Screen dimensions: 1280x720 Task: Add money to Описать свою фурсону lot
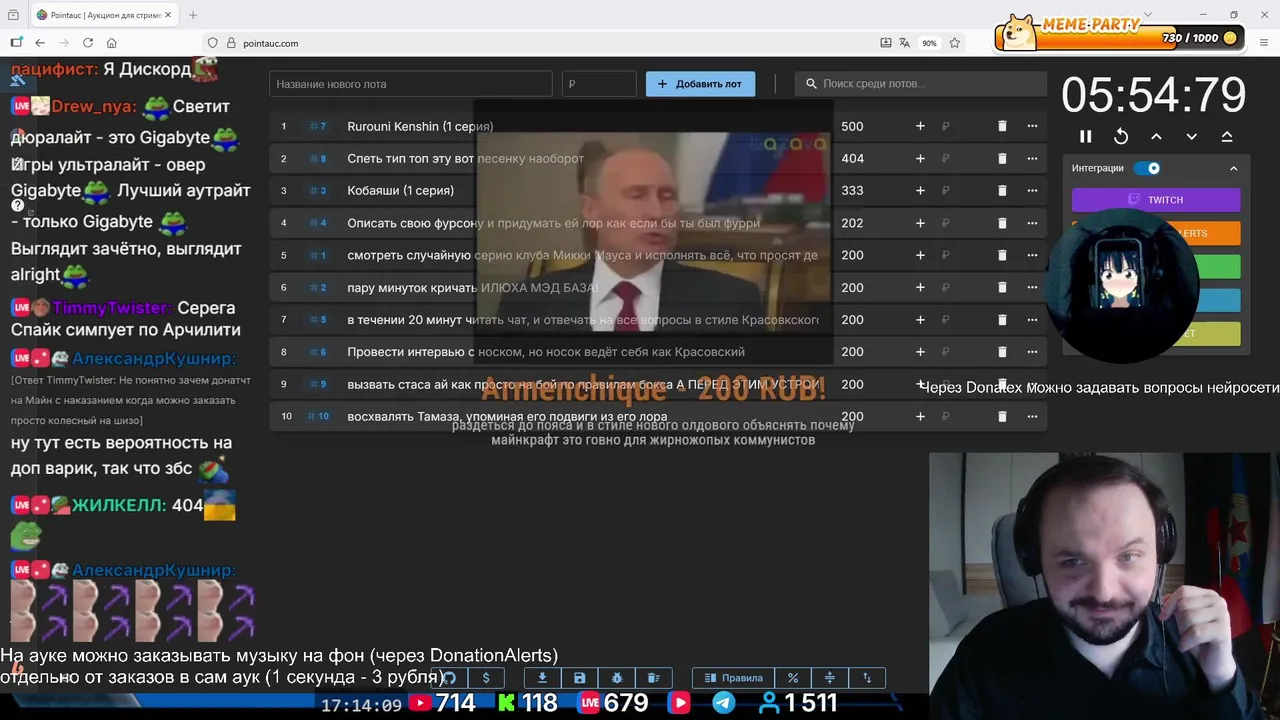pyautogui.click(x=920, y=223)
